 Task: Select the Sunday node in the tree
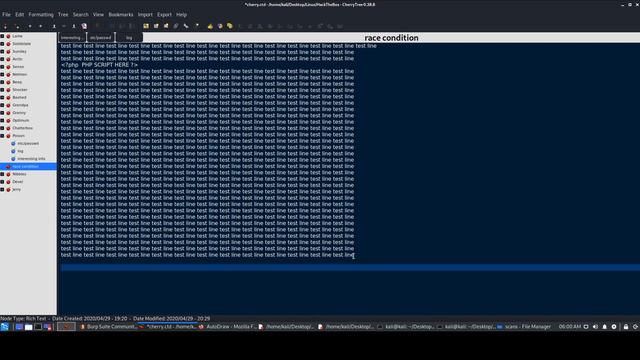pyautogui.click(x=19, y=51)
